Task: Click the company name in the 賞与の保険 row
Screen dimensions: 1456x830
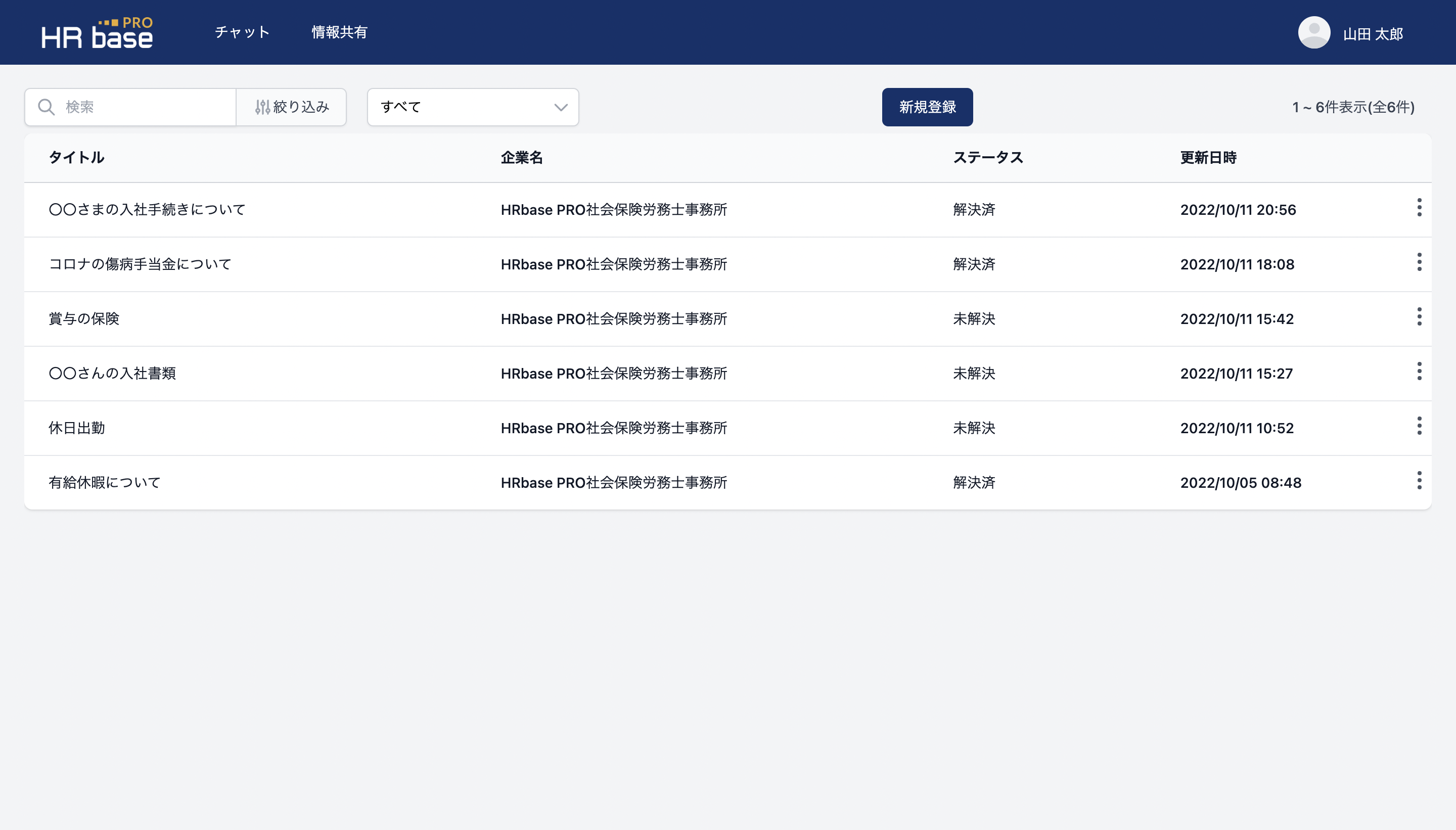Action: pos(614,319)
